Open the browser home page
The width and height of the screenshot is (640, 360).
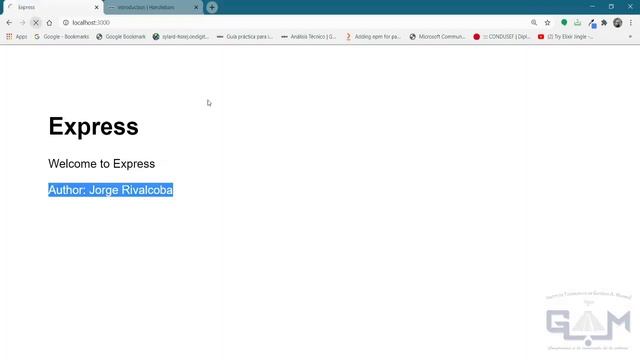[49, 23]
